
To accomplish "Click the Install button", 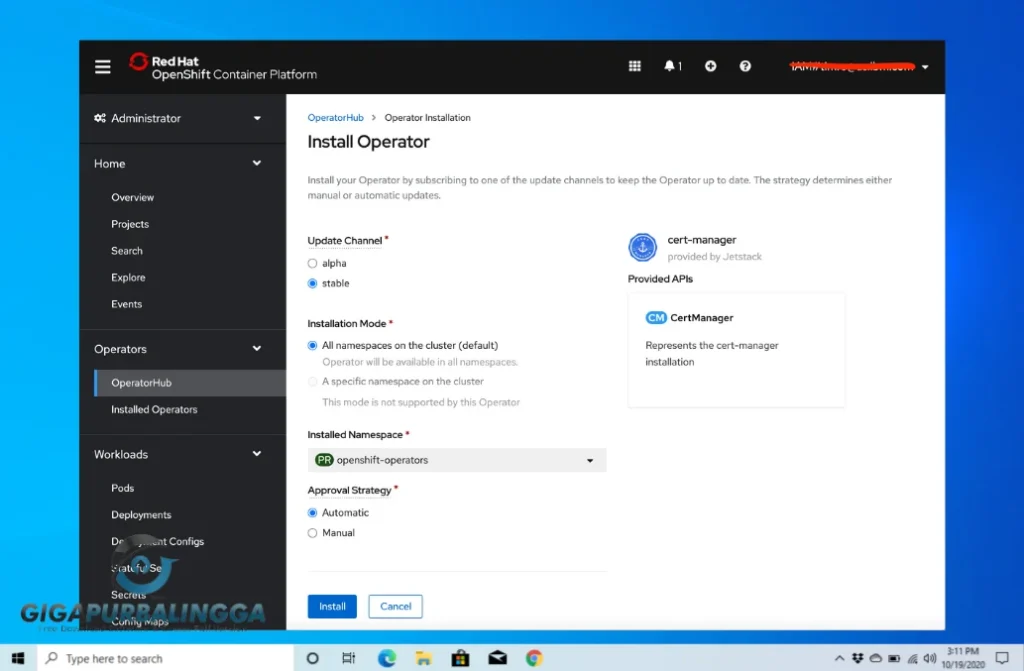I will click(331, 606).
